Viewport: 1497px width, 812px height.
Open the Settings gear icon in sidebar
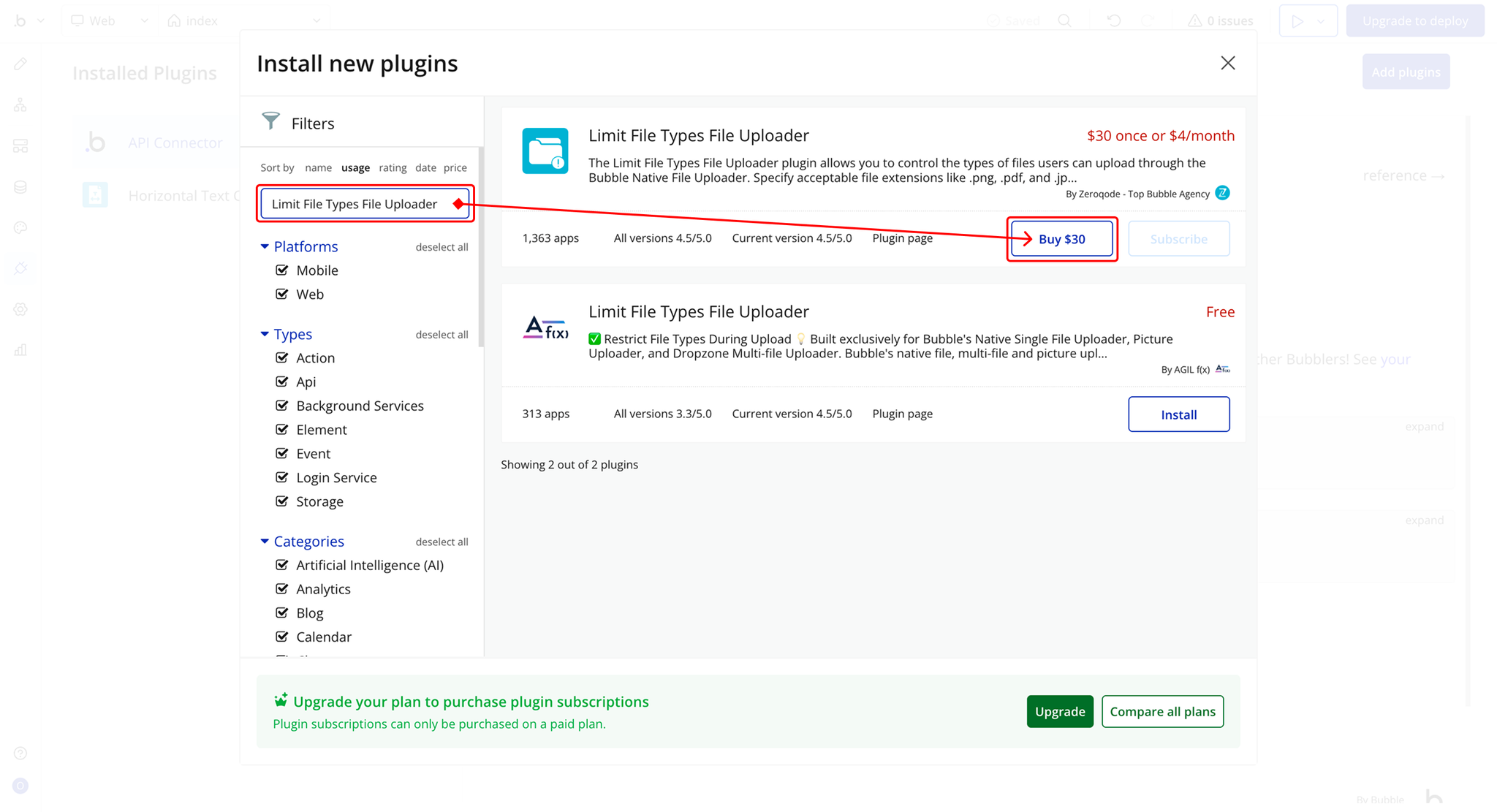[x=20, y=310]
